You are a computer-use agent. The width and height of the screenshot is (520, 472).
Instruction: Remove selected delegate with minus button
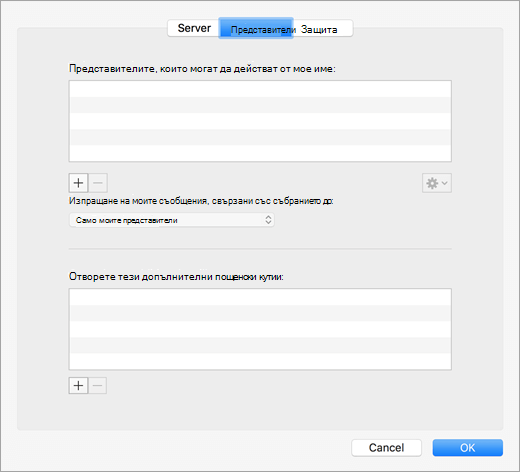pos(98,183)
